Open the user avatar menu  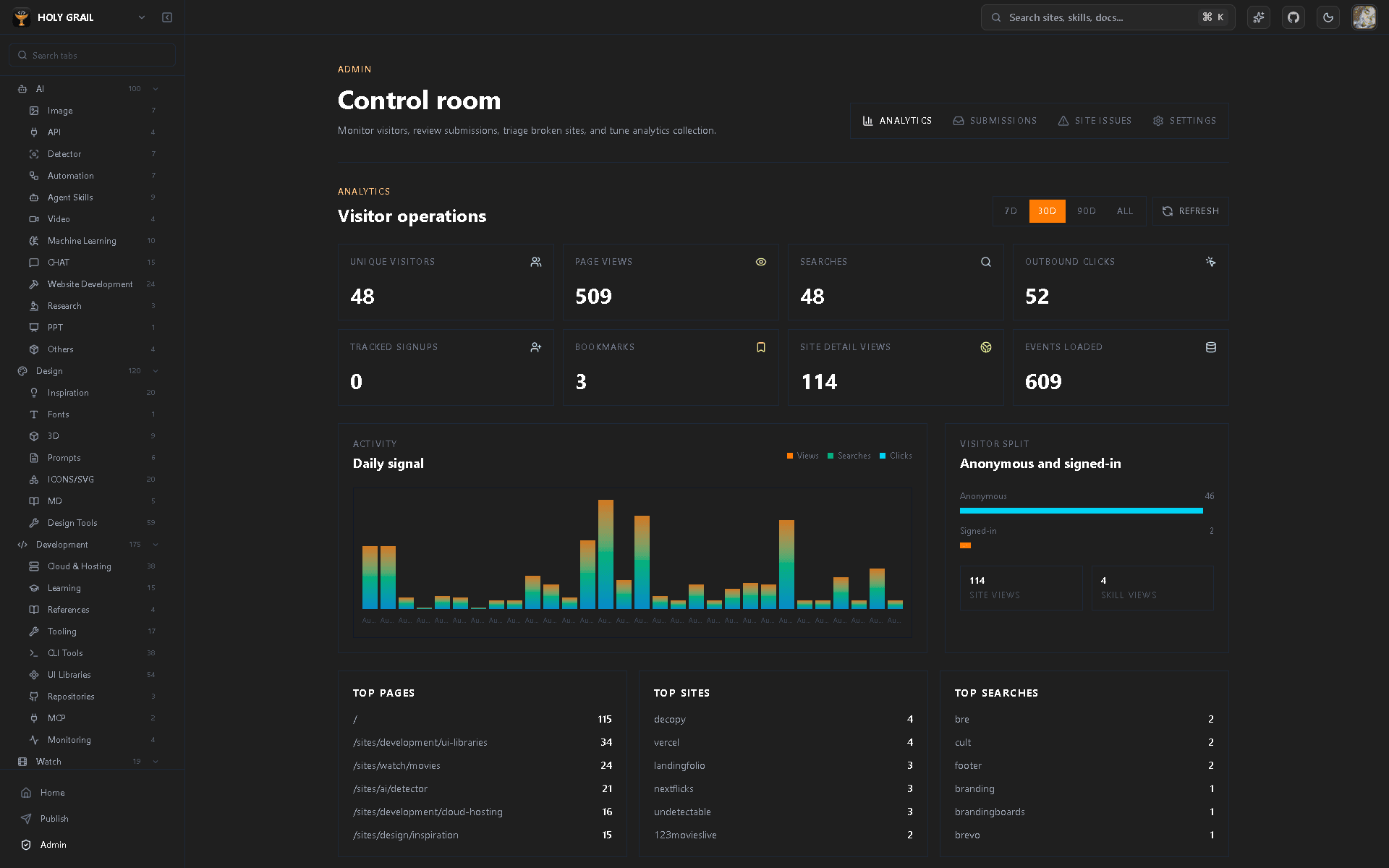(1364, 17)
